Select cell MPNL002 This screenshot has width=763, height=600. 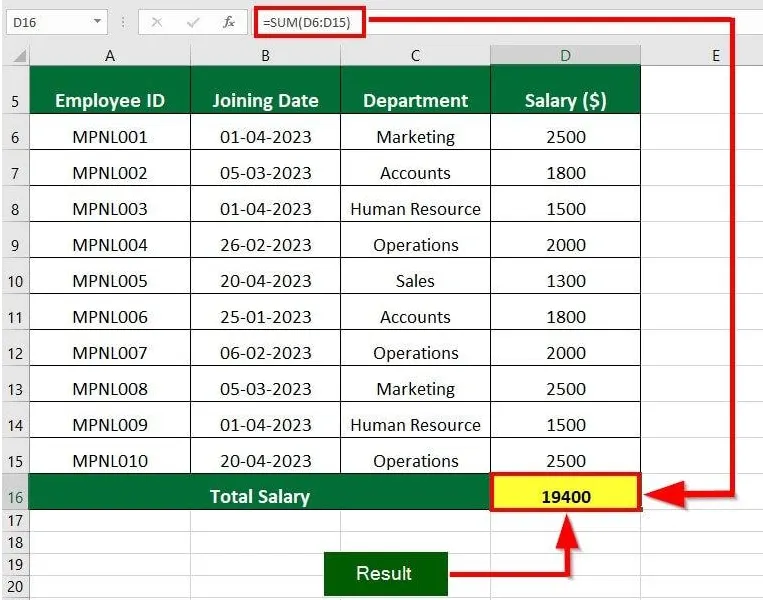[110, 168]
